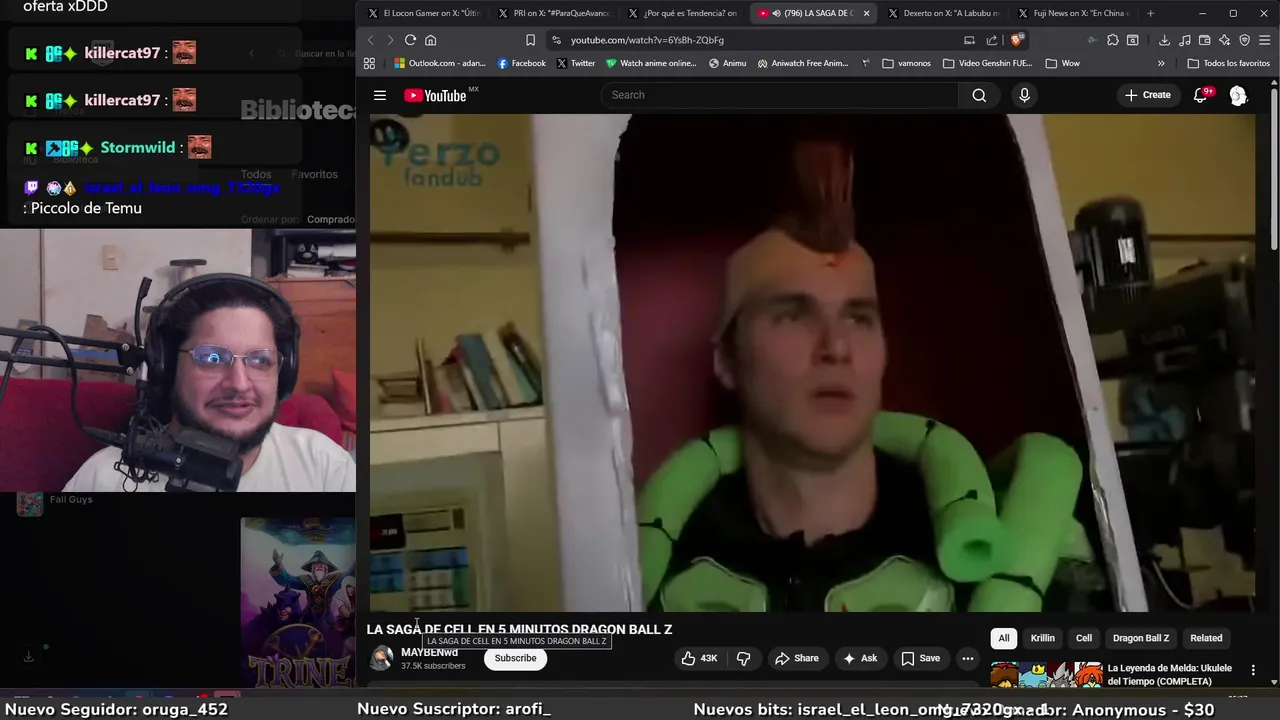This screenshot has height=720, width=1280.
Task: Open the MAYBENwd channel avatar
Action: pos(381,658)
